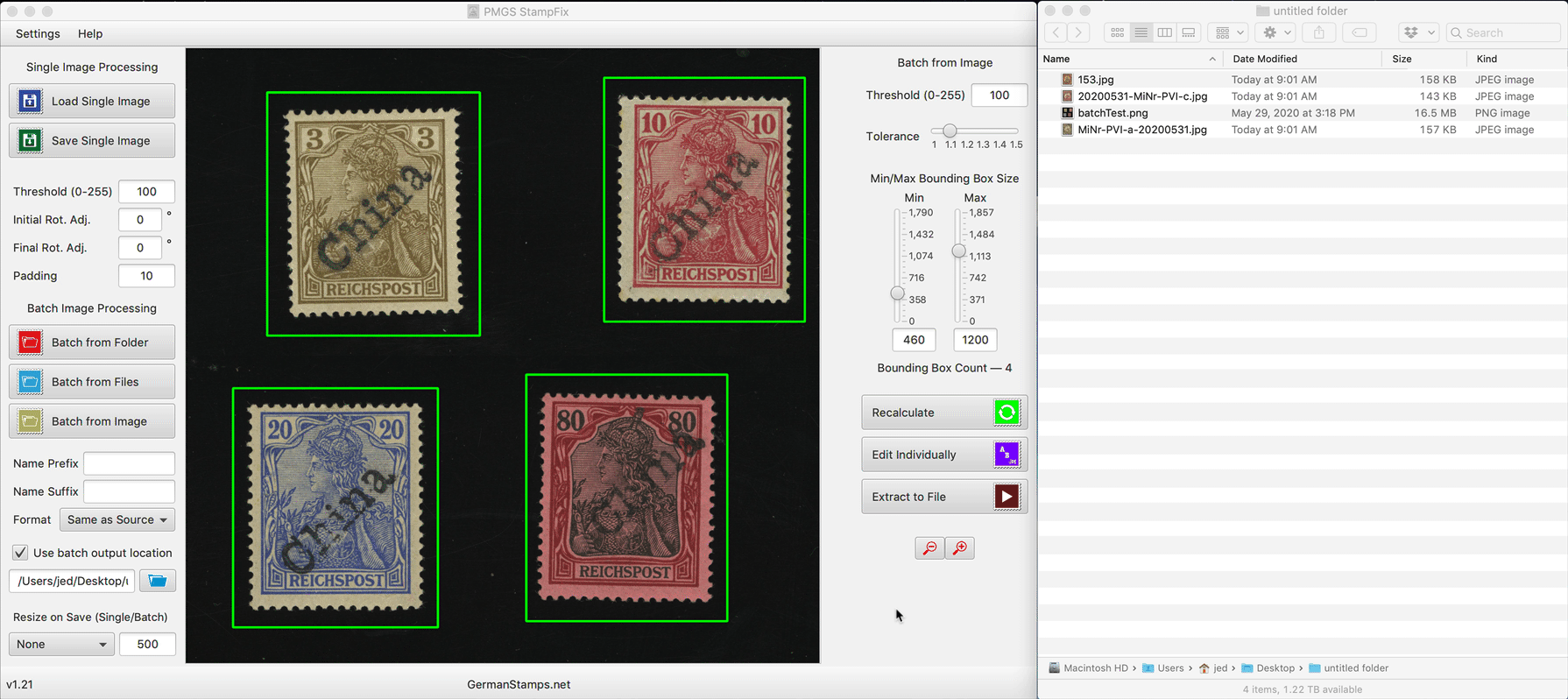Screen dimensions: 1568x699
Task: Click the Initial Rot. Adj. input field
Action: tap(140, 219)
